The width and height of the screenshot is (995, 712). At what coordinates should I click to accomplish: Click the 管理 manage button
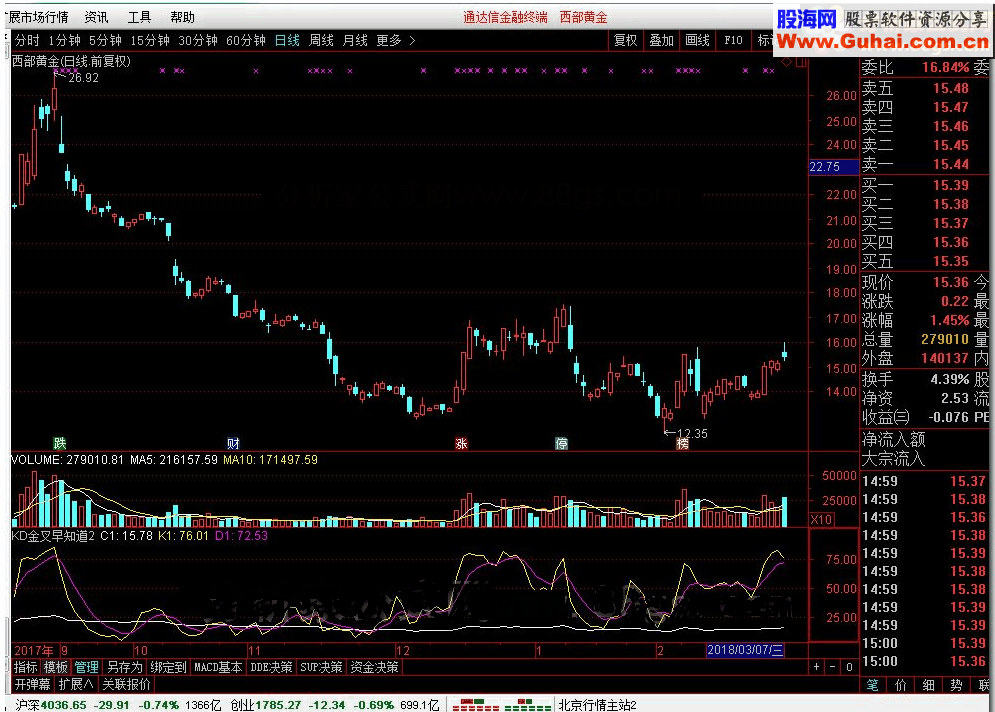pos(86,667)
